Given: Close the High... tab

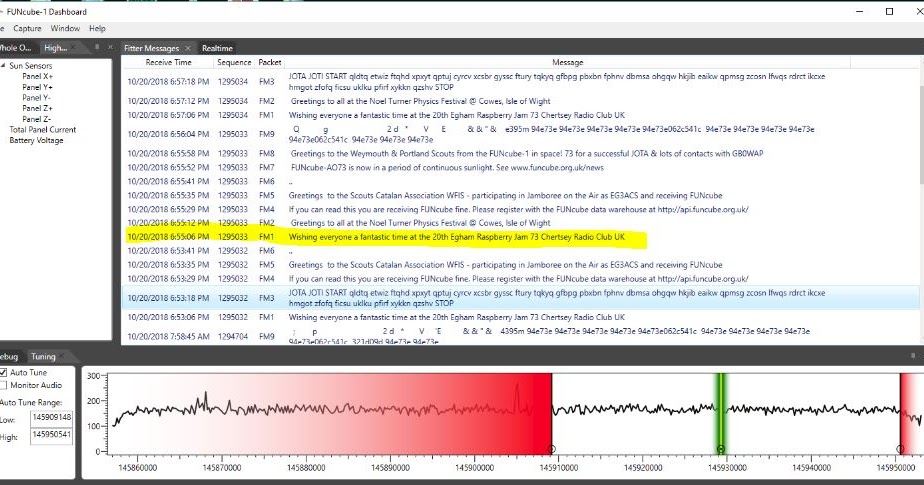Looking at the screenshot, I should 74,48.
